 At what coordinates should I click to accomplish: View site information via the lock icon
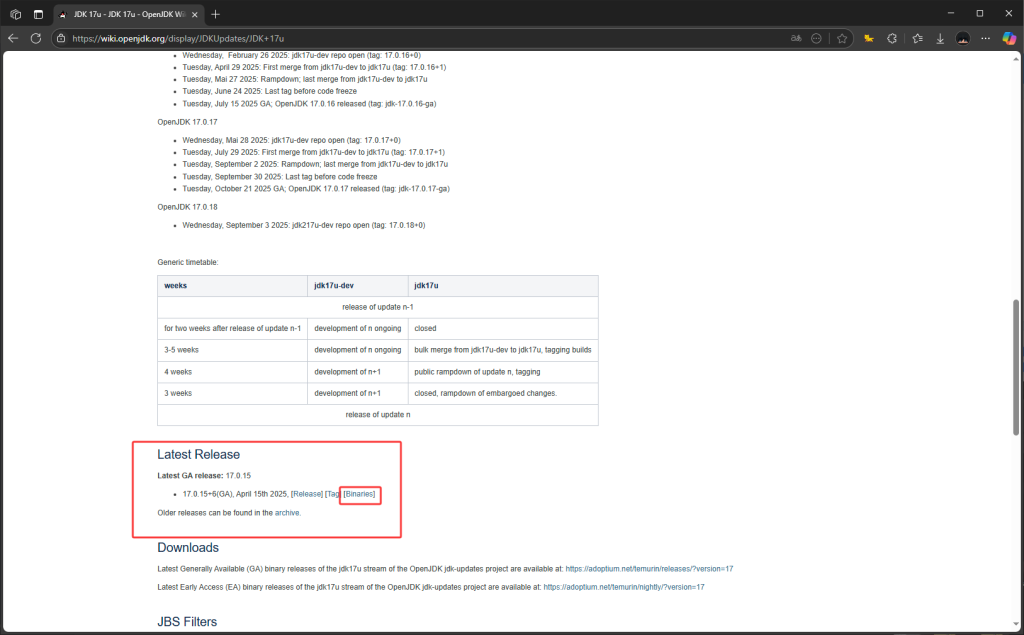click(x=61, y=39)
